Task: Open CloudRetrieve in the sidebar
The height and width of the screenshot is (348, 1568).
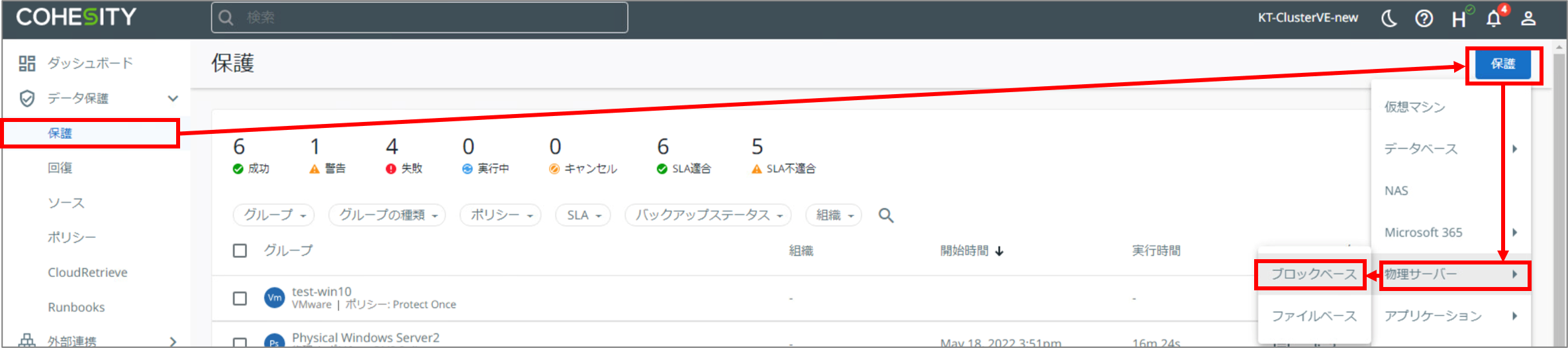Action: click(87, 272)
